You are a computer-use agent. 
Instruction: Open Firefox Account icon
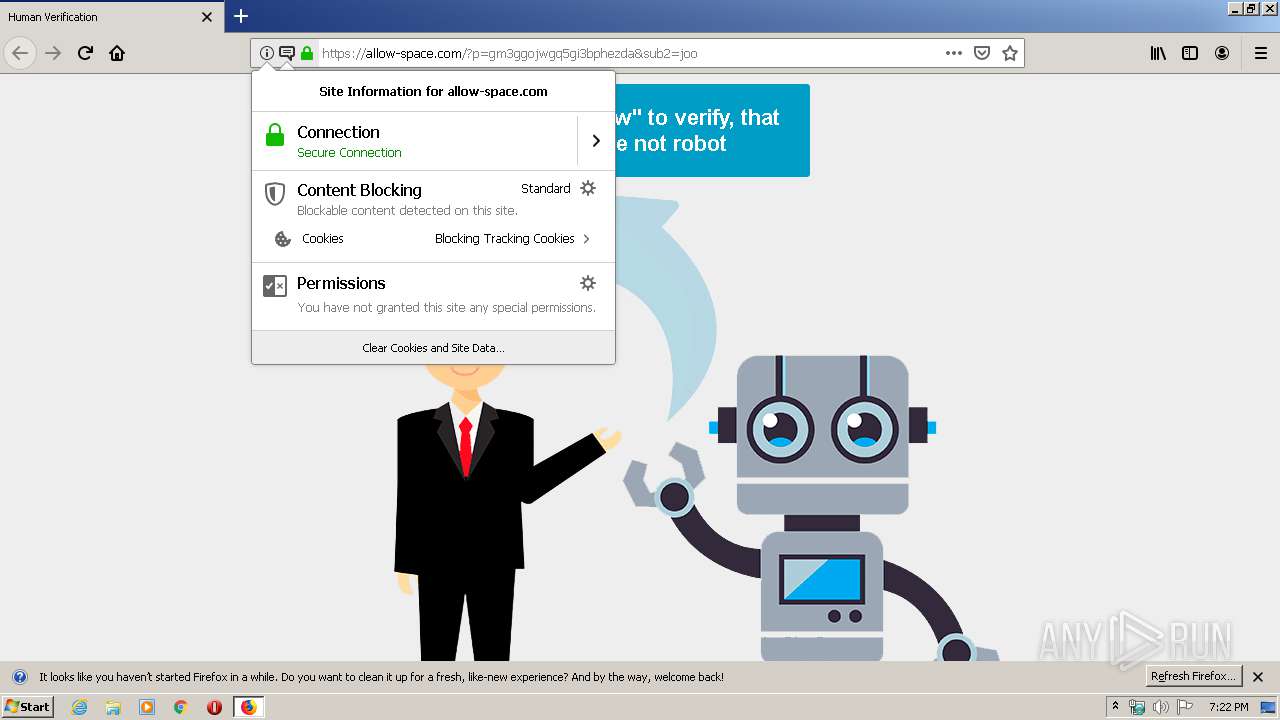coord(1222,53)
